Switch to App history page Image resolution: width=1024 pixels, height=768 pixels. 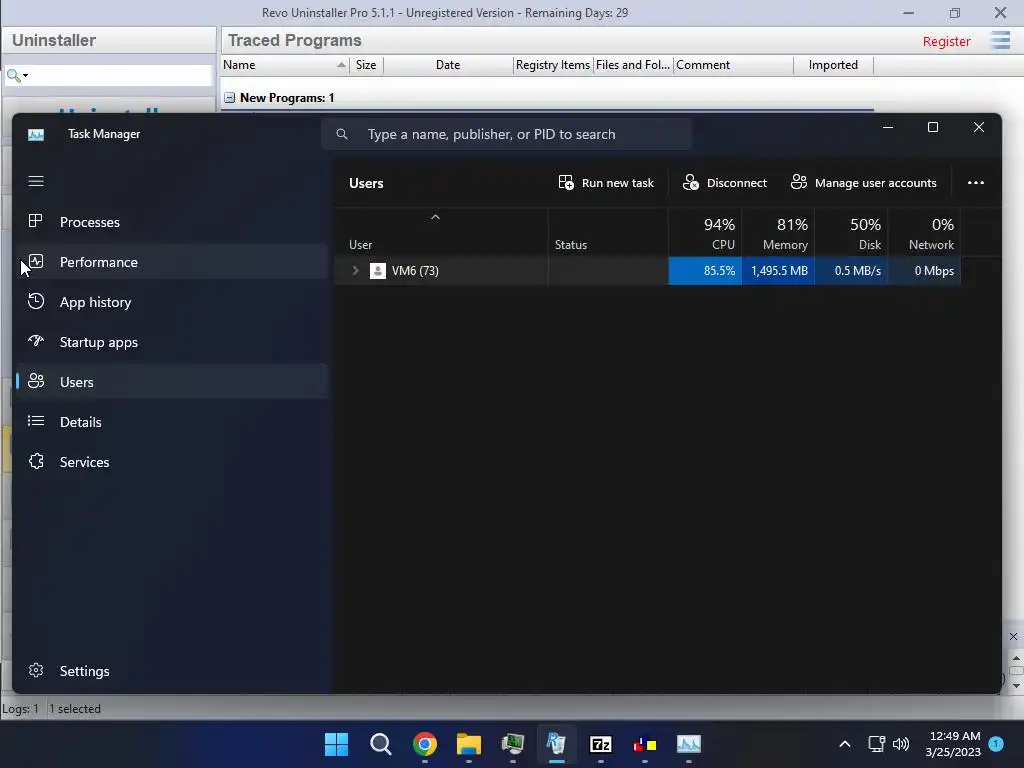click(x=172, y=302)
